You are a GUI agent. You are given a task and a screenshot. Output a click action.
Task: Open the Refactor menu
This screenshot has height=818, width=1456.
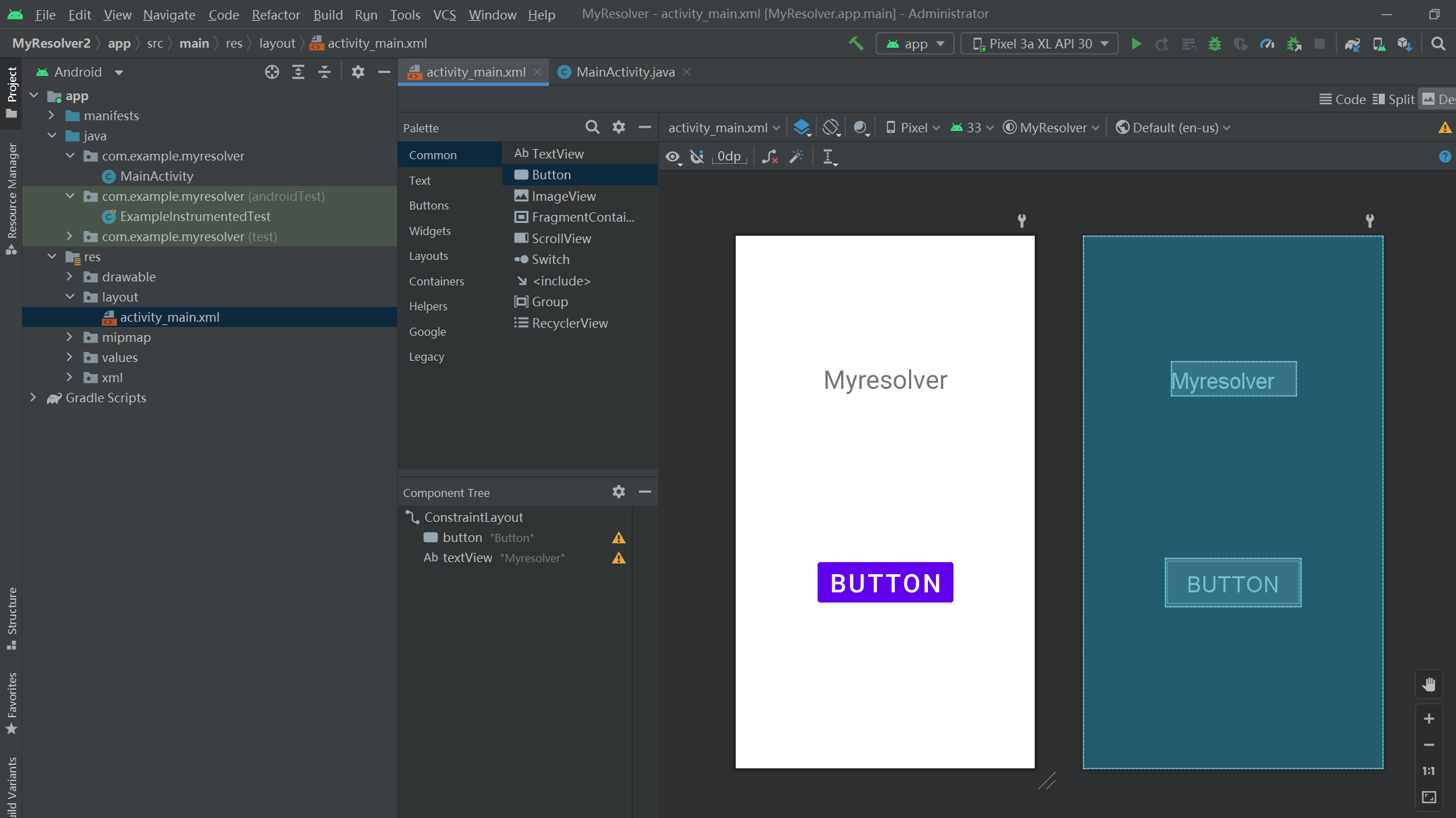coord(275,14)
